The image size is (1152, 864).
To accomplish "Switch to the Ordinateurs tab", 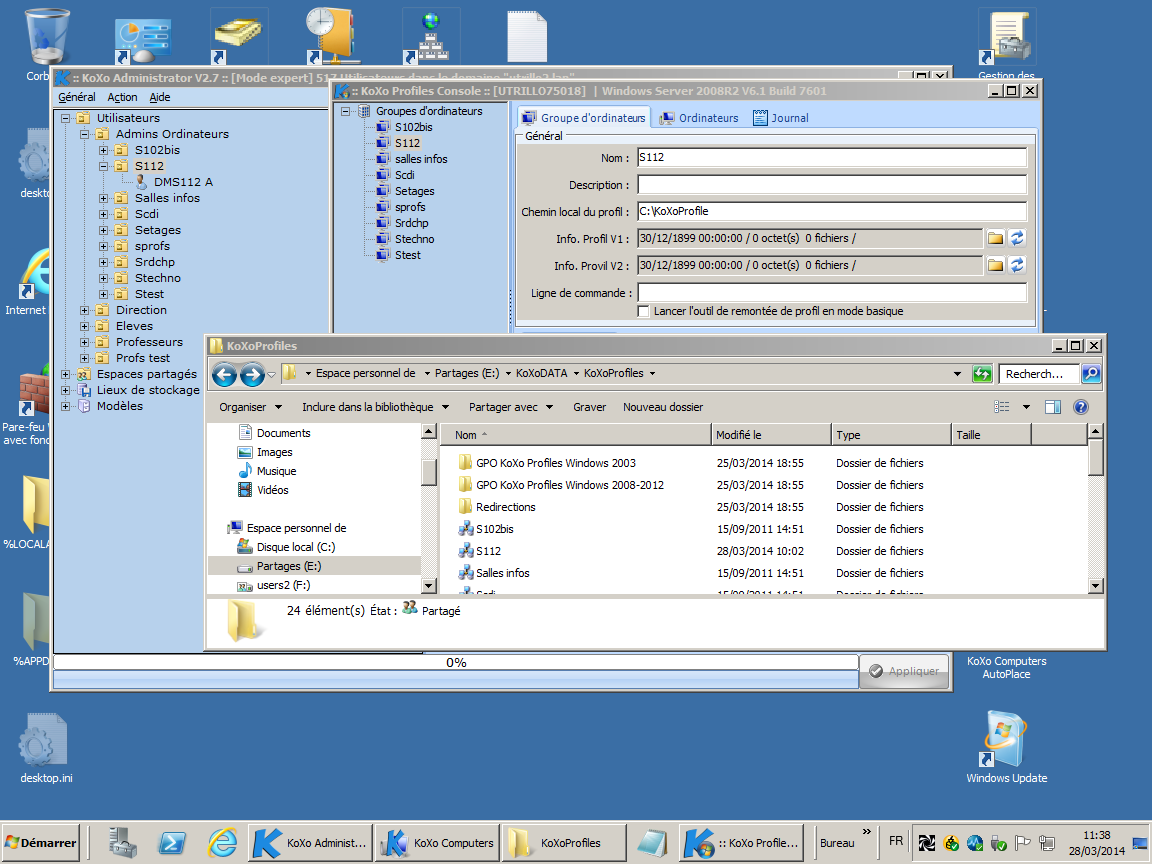I will (x=699, y=118).
